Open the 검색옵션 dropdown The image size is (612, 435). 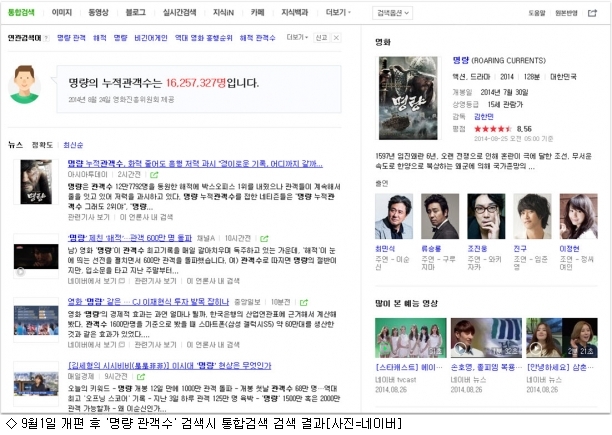click(393, 13)
